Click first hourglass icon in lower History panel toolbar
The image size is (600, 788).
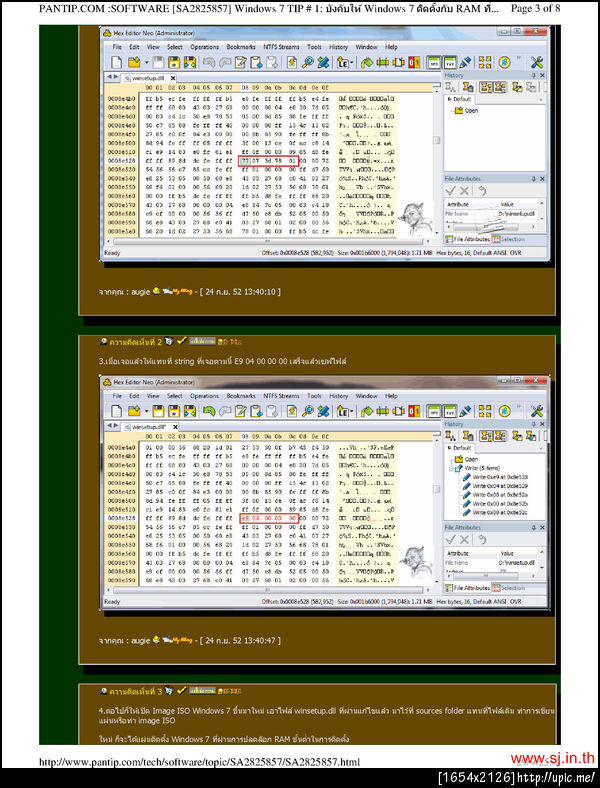pos(451,436)
